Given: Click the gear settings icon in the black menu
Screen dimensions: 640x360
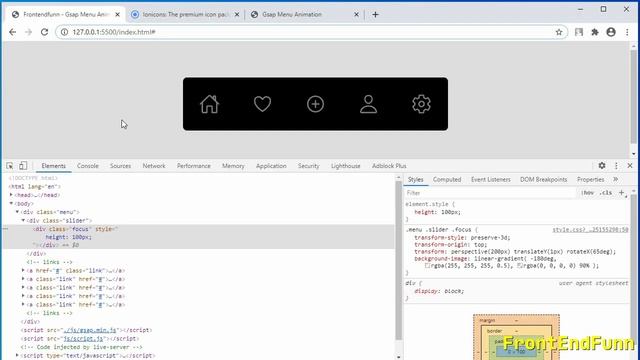Looking at the screenshot, I should coord(421,104).
